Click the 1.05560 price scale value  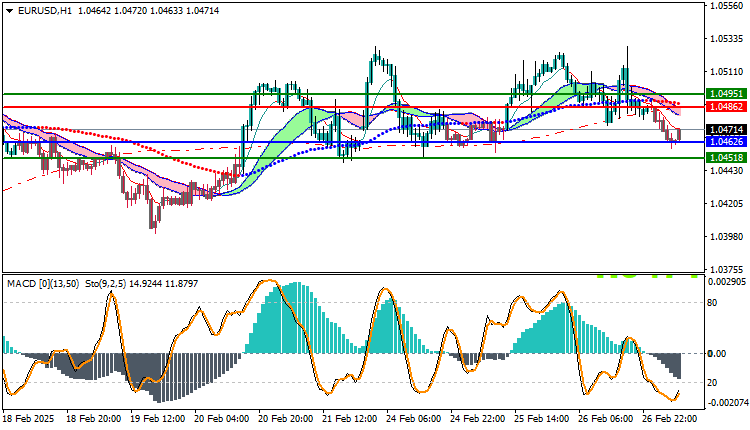click(727, 6)
